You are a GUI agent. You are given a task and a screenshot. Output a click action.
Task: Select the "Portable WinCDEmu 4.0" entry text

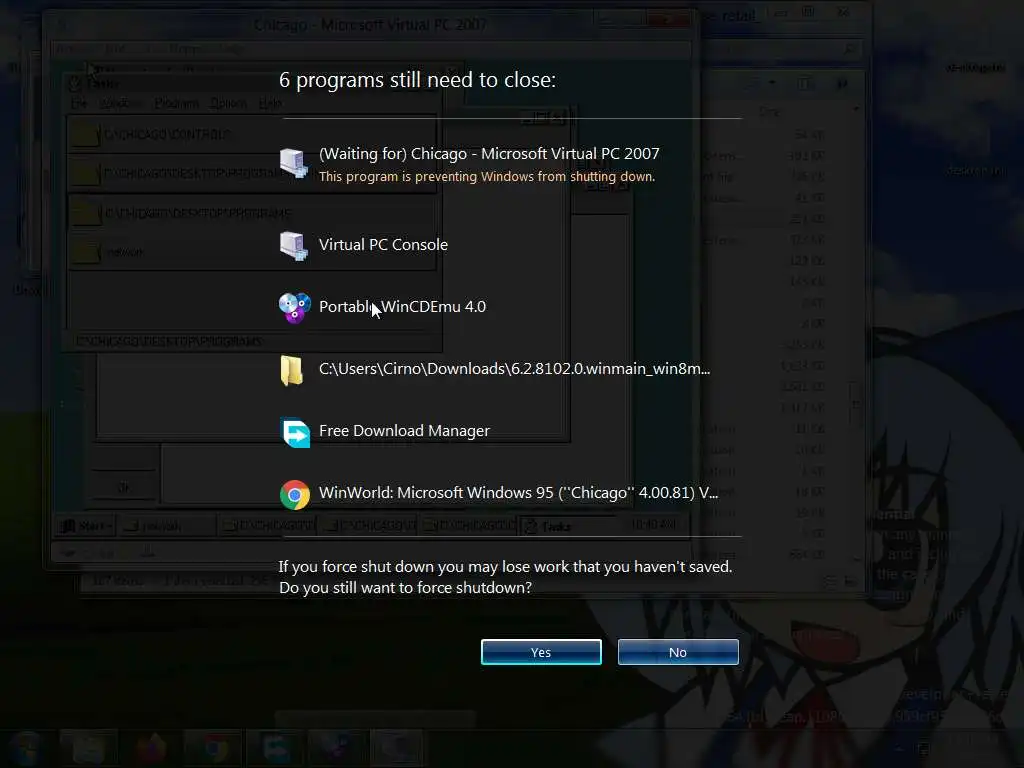(x=402, y=306)
